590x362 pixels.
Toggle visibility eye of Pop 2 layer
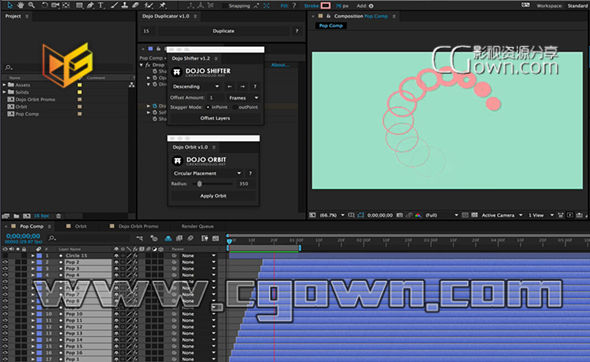point(5,262)
